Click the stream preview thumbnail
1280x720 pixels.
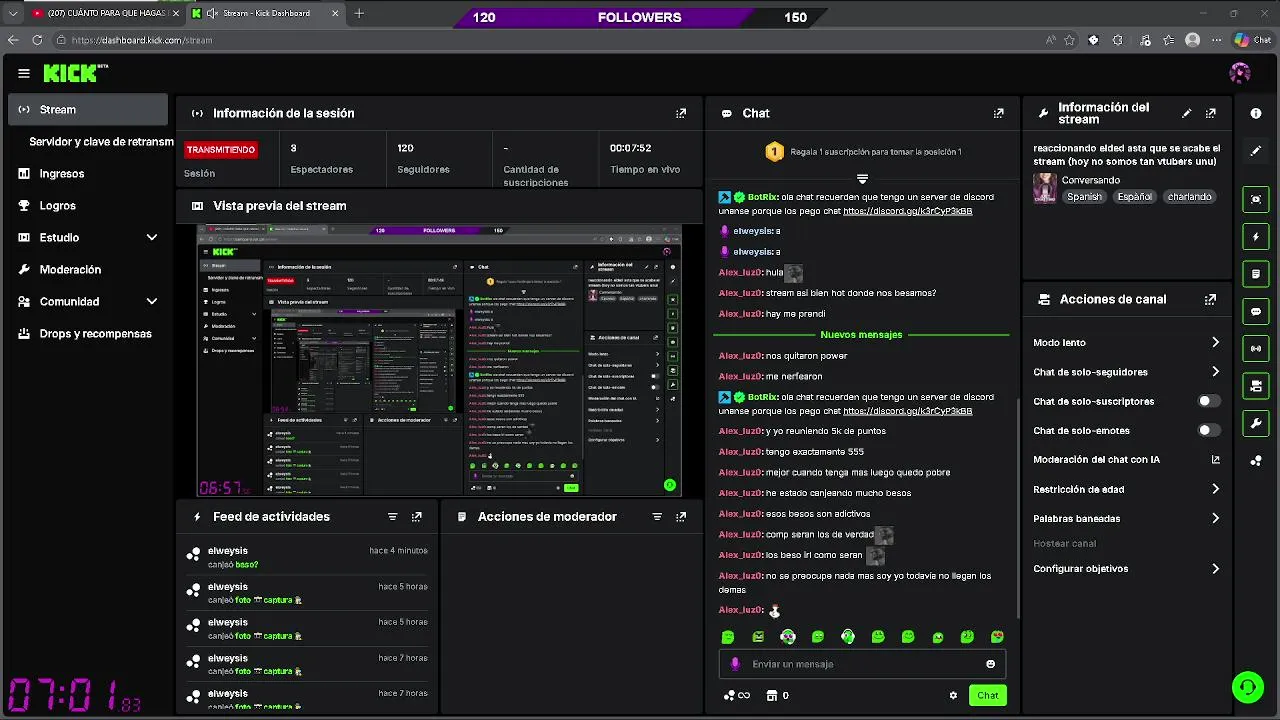440,360
